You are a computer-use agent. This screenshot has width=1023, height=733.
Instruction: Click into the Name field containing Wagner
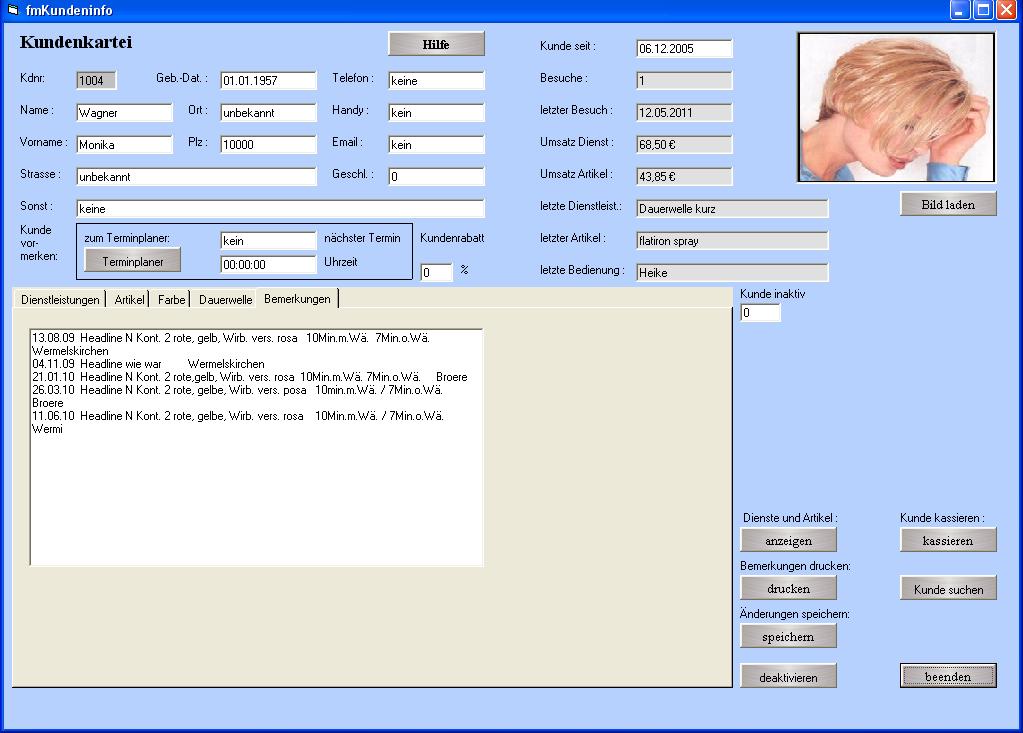tap(124, 113)
